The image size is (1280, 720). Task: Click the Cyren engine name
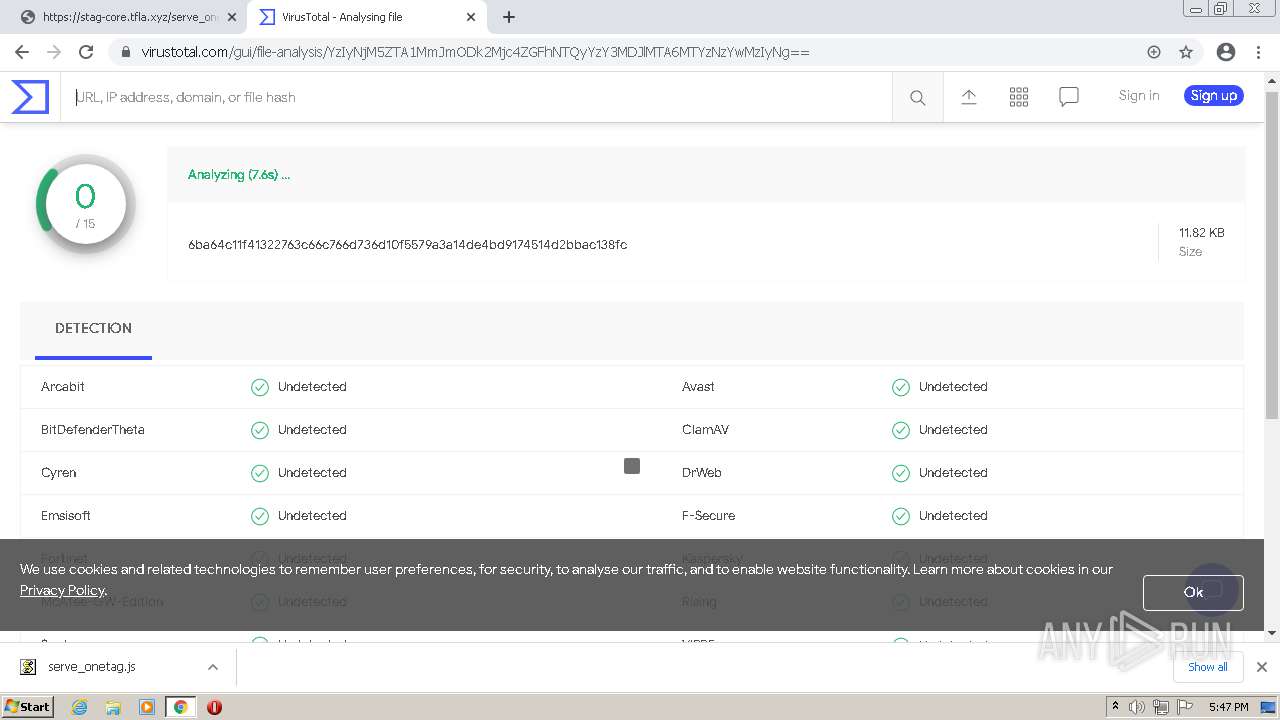(59, 472)
